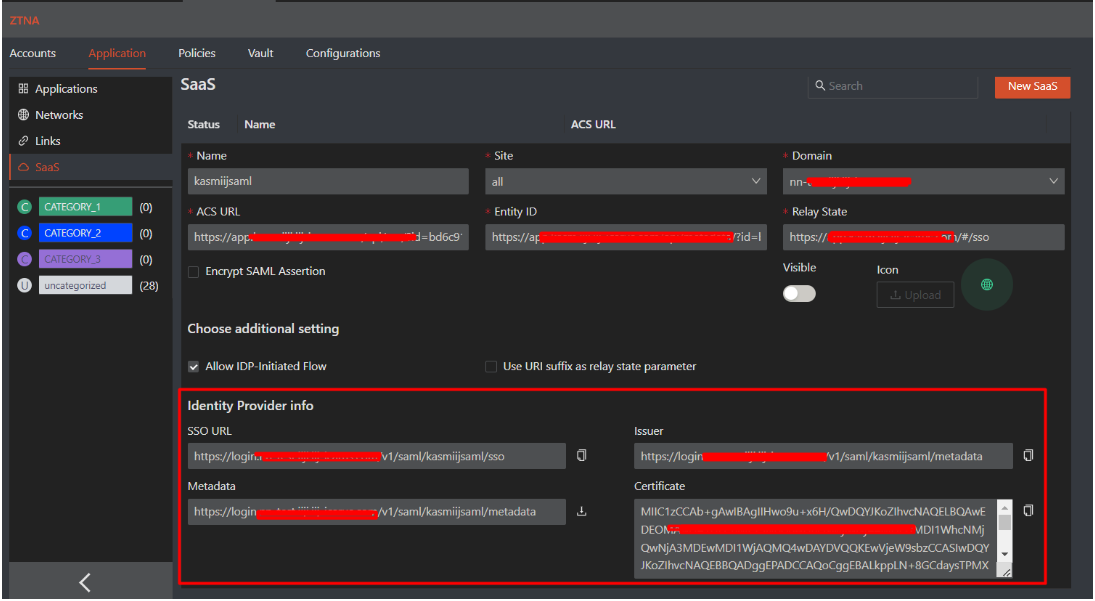
Task: Enable the Encrypt SAML Assertion checkbox
Action: (193, 272)
